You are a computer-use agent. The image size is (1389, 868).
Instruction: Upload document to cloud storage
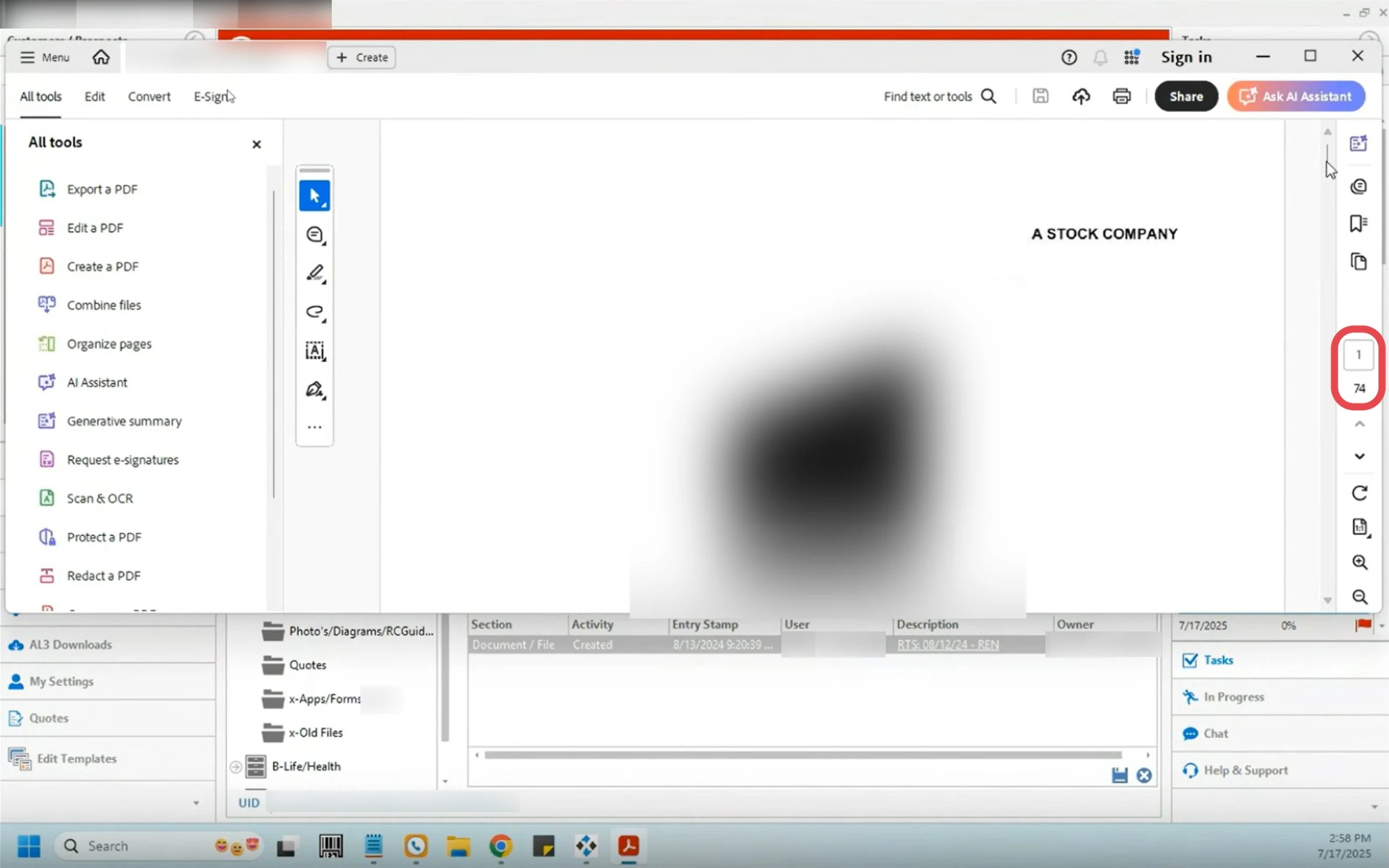[1081, 96]
